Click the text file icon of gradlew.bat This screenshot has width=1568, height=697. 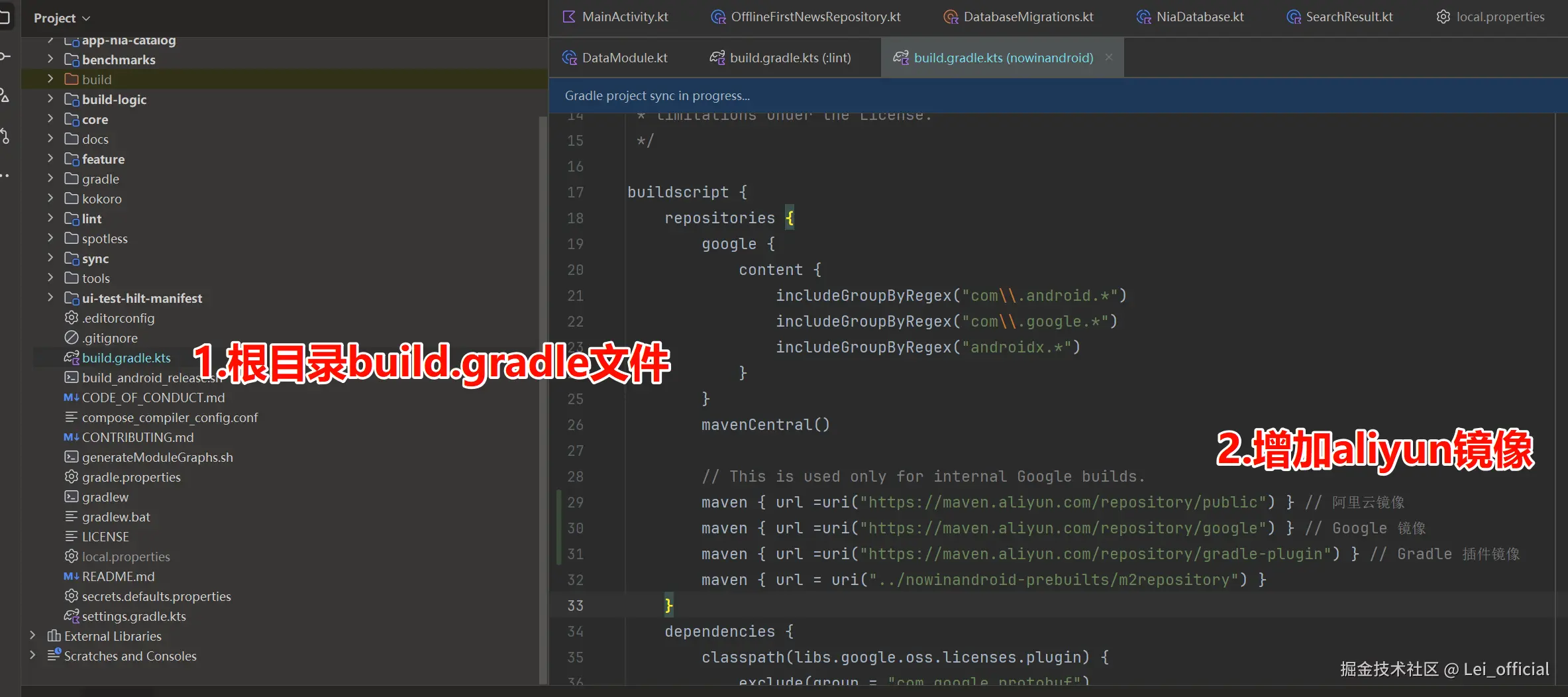tap(72, 517)
